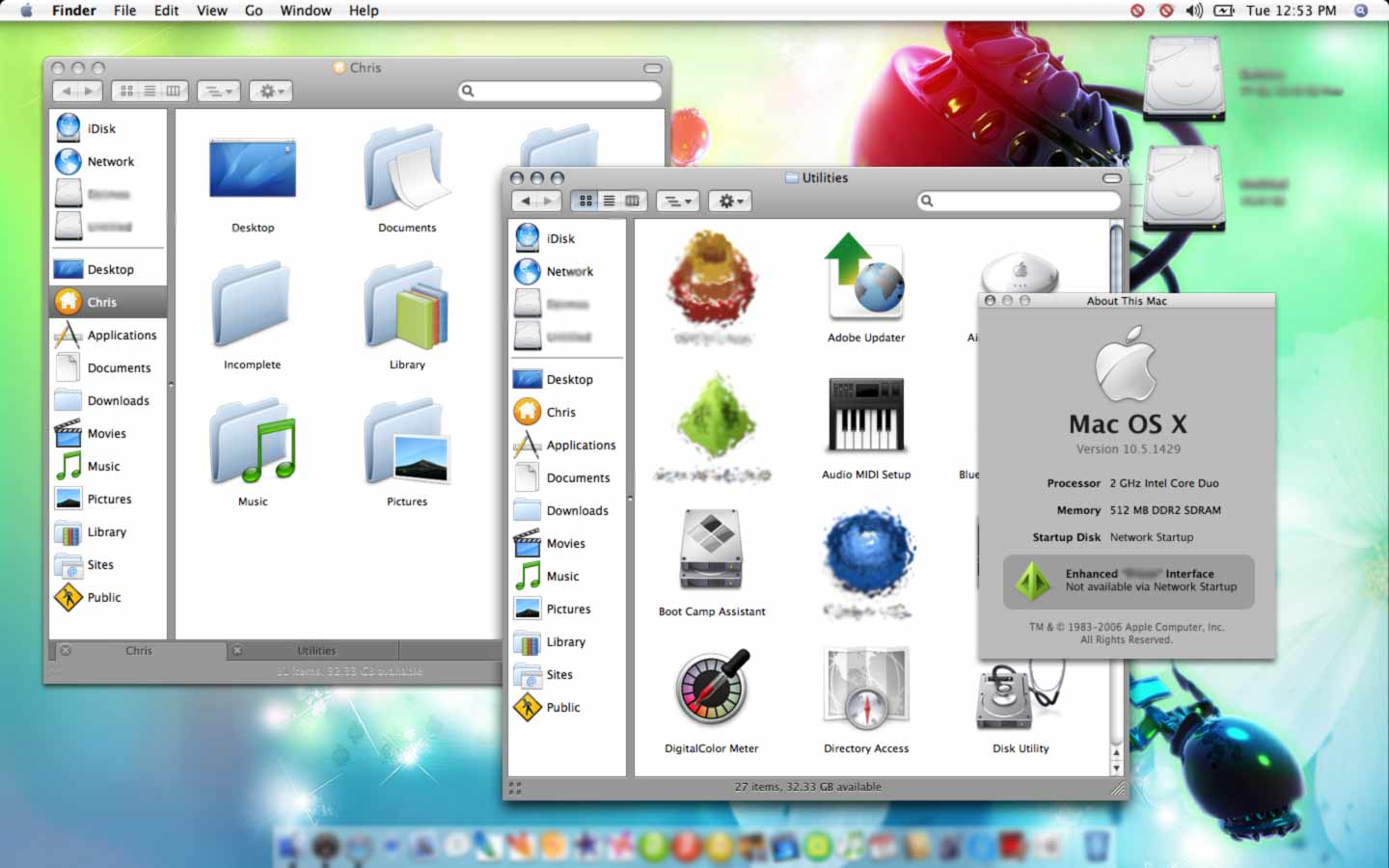Open Boot Camp Assistant icon

tap(711, 551)
